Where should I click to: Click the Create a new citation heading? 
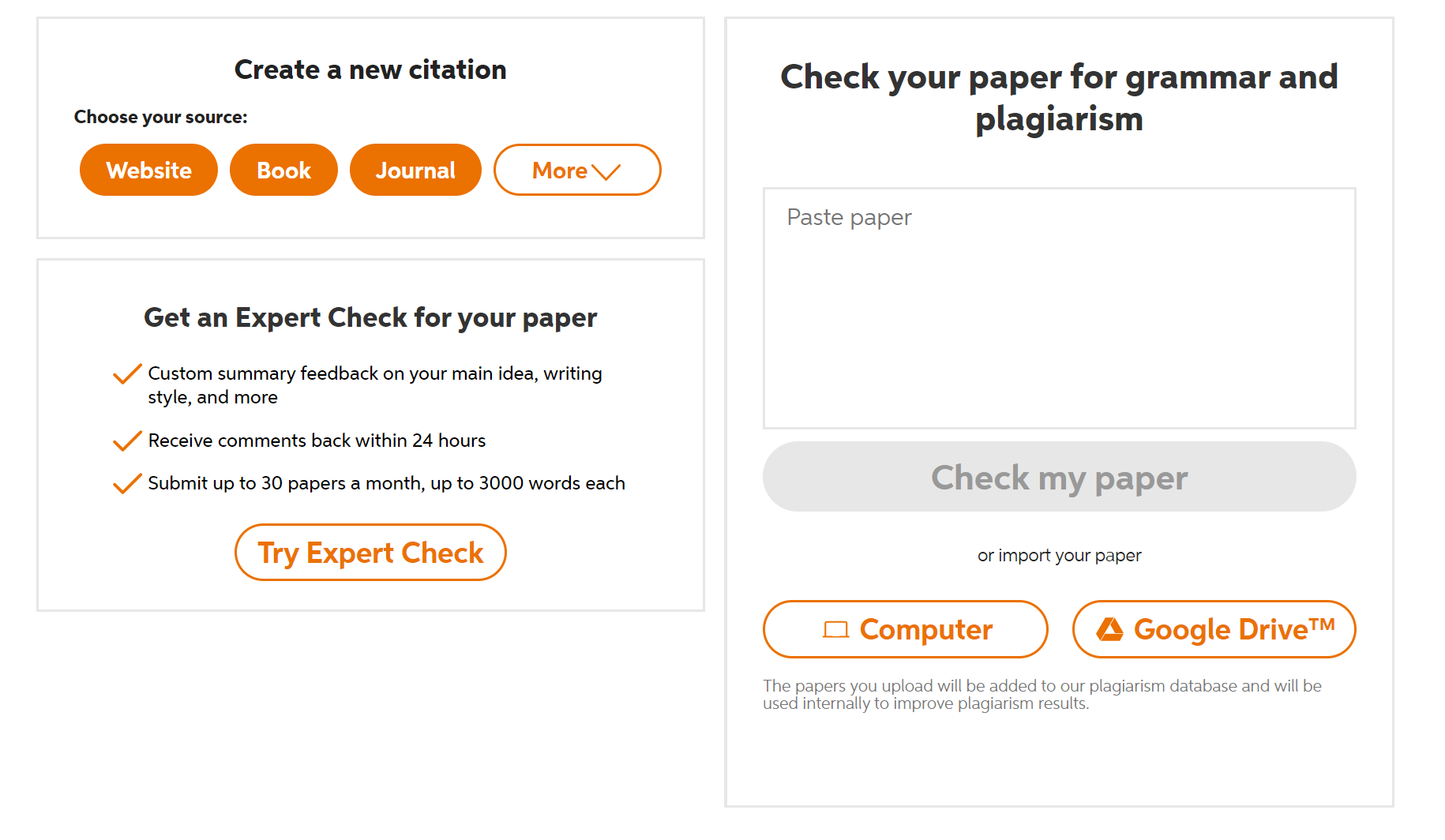pyautogui.click(x=370, y=69)
